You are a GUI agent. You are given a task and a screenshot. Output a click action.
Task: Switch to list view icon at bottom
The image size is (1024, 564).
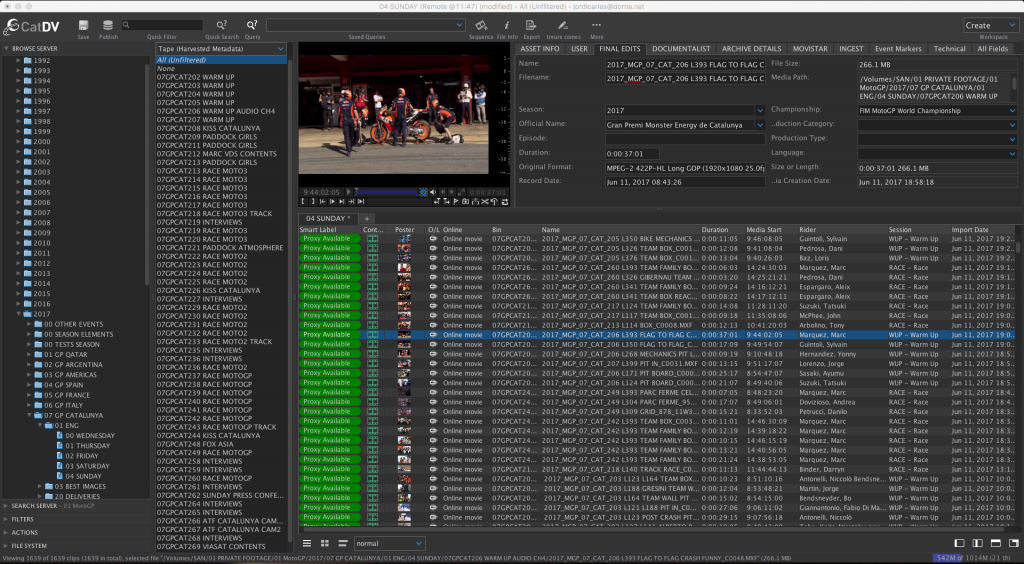(x=307, y=543)
